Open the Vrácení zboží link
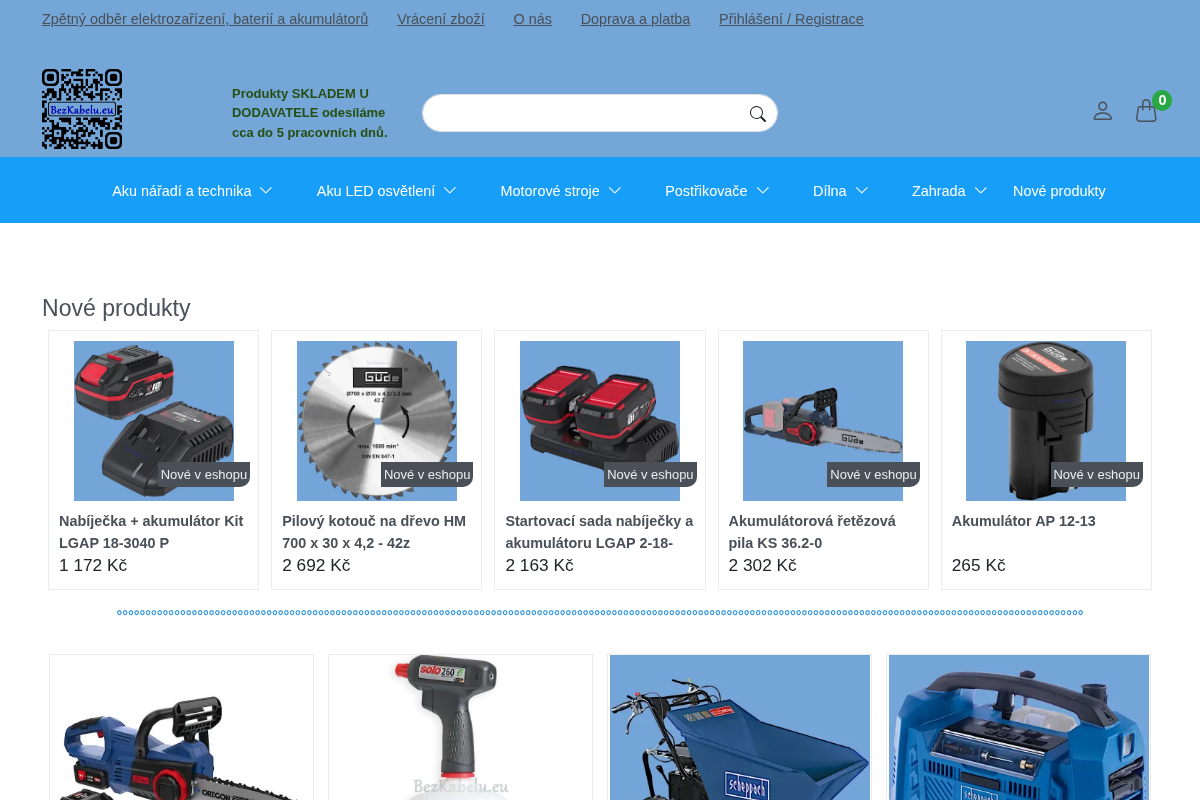The width and height of the screenshot is (1200, 800). click(x=441, y=19)
